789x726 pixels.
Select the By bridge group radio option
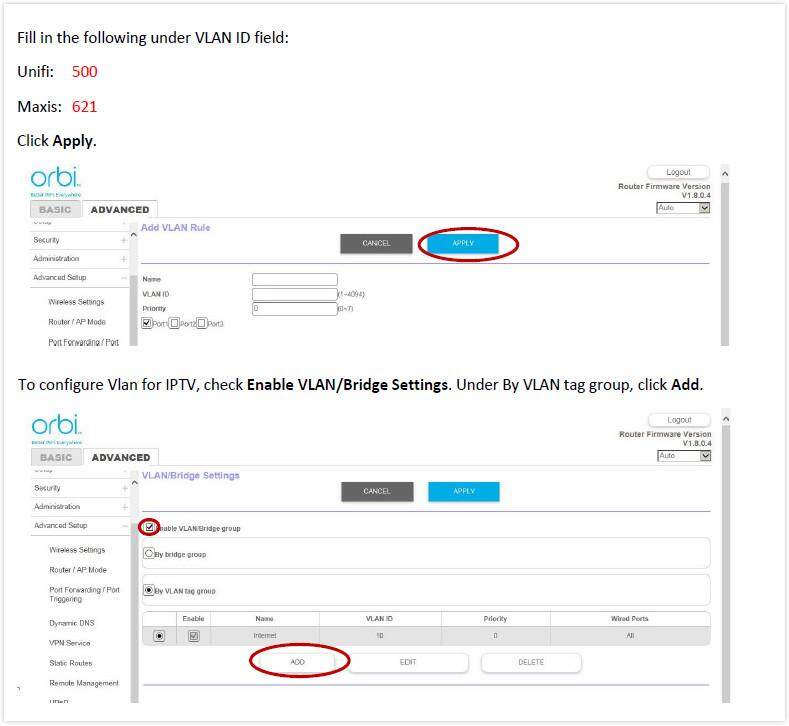click(149, 552)
